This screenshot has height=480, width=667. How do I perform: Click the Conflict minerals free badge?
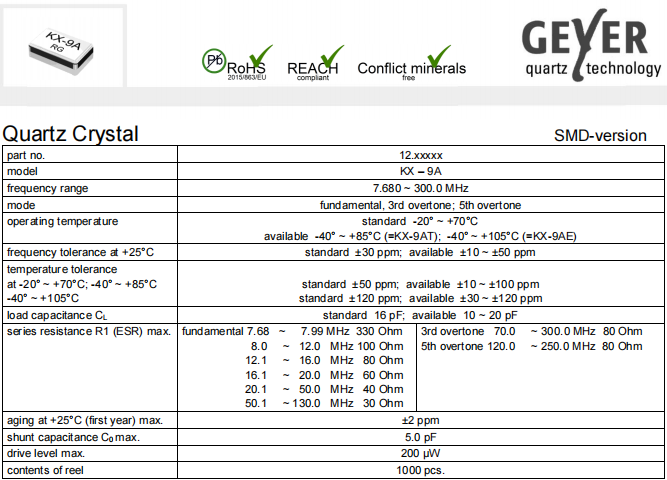tap(411, 64)
